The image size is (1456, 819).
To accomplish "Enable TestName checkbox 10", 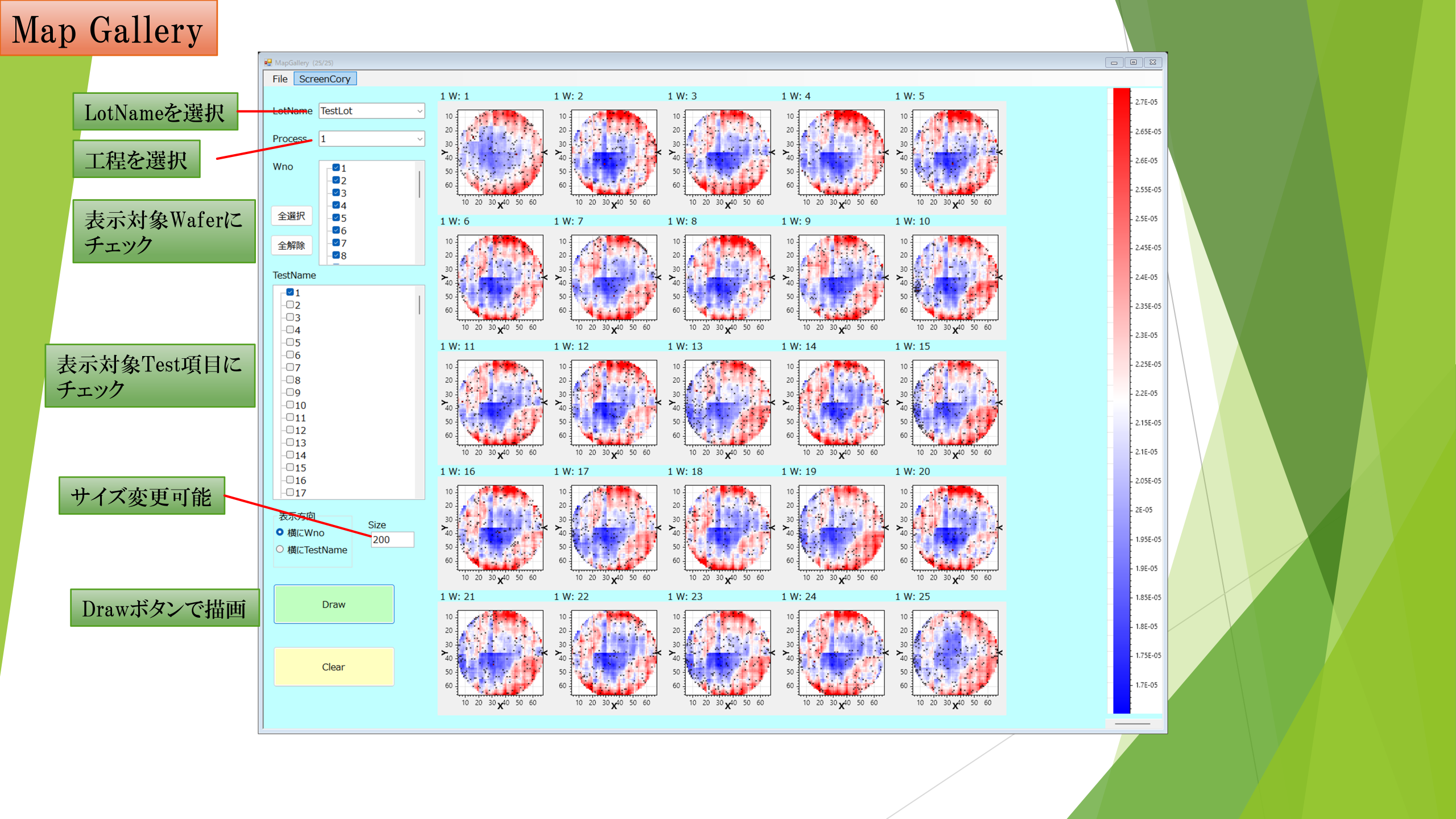I will click(x=290, y=405).
